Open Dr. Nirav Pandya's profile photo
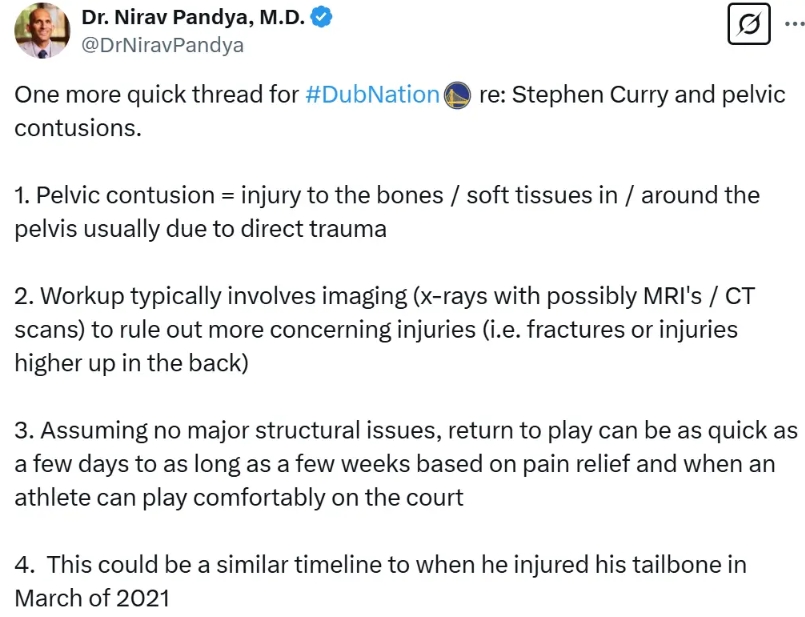This screenshot has width=805, height=617. click(40, 29)
